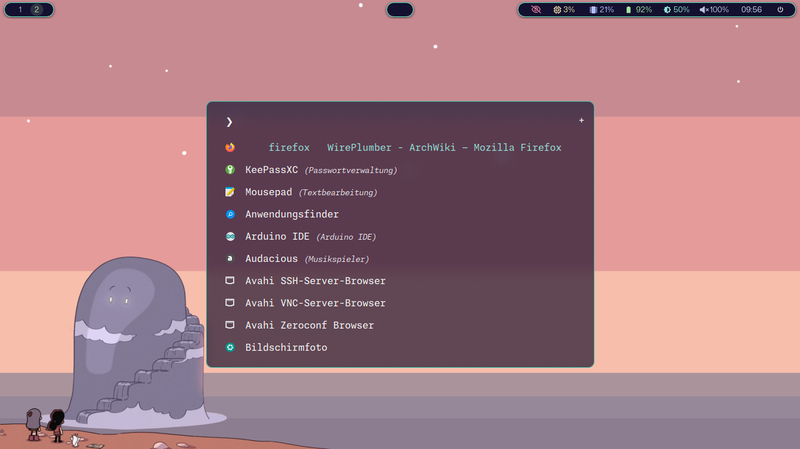Switch to workspace 2
The width and height of the screenshot is (800, 449).
(37, 9)
